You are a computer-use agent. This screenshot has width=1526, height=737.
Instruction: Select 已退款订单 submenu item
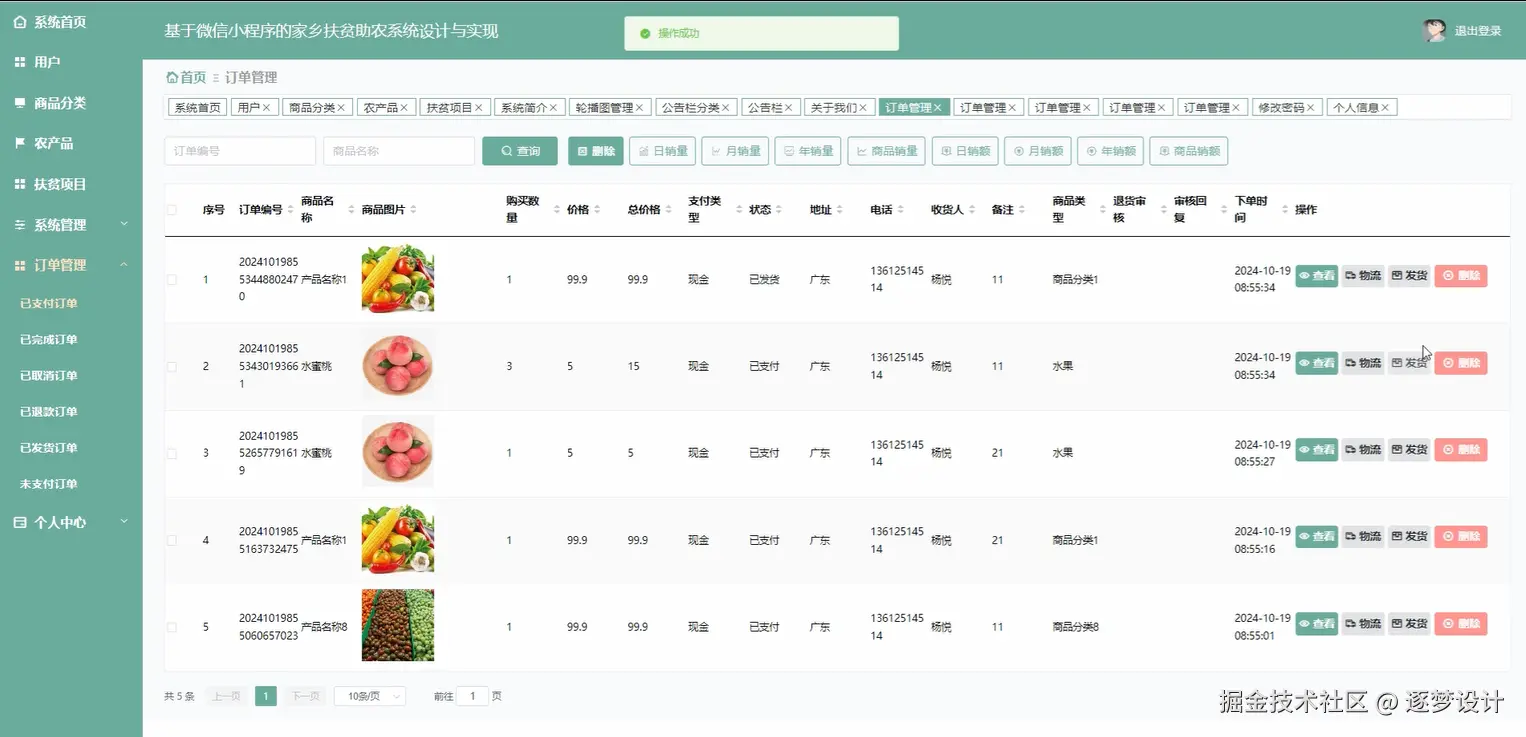(49, 412)
